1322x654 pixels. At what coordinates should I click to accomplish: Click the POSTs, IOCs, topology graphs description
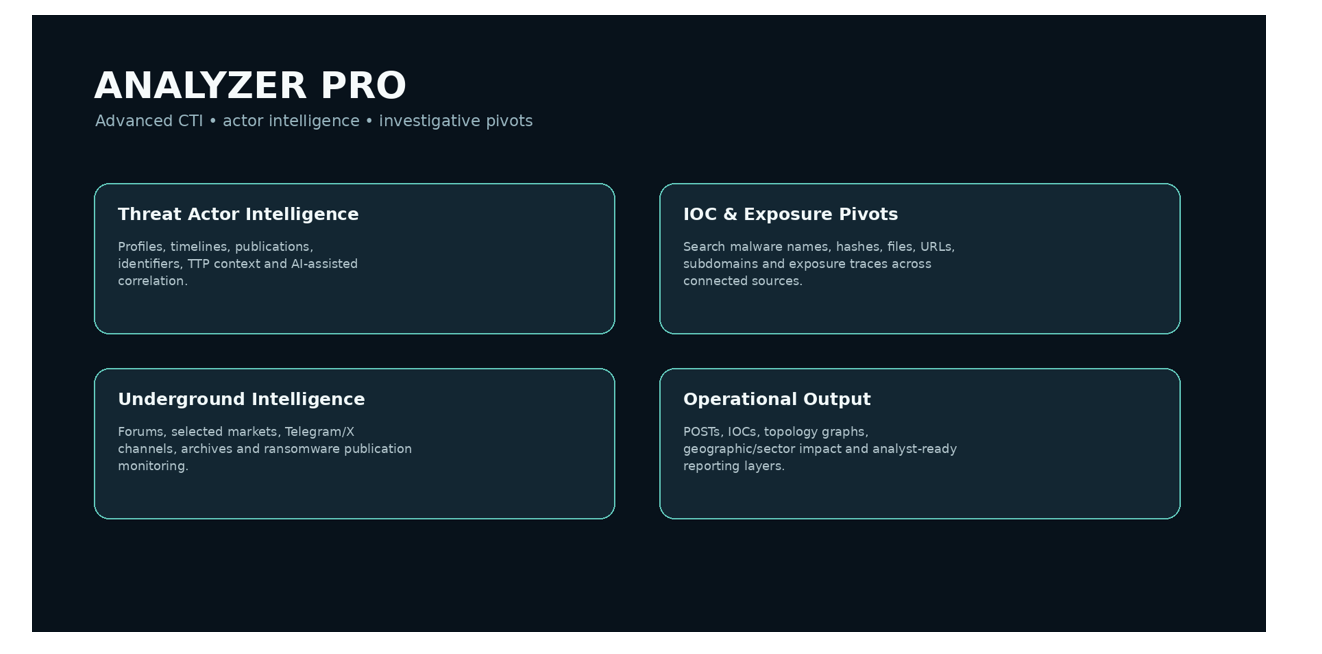820,449
